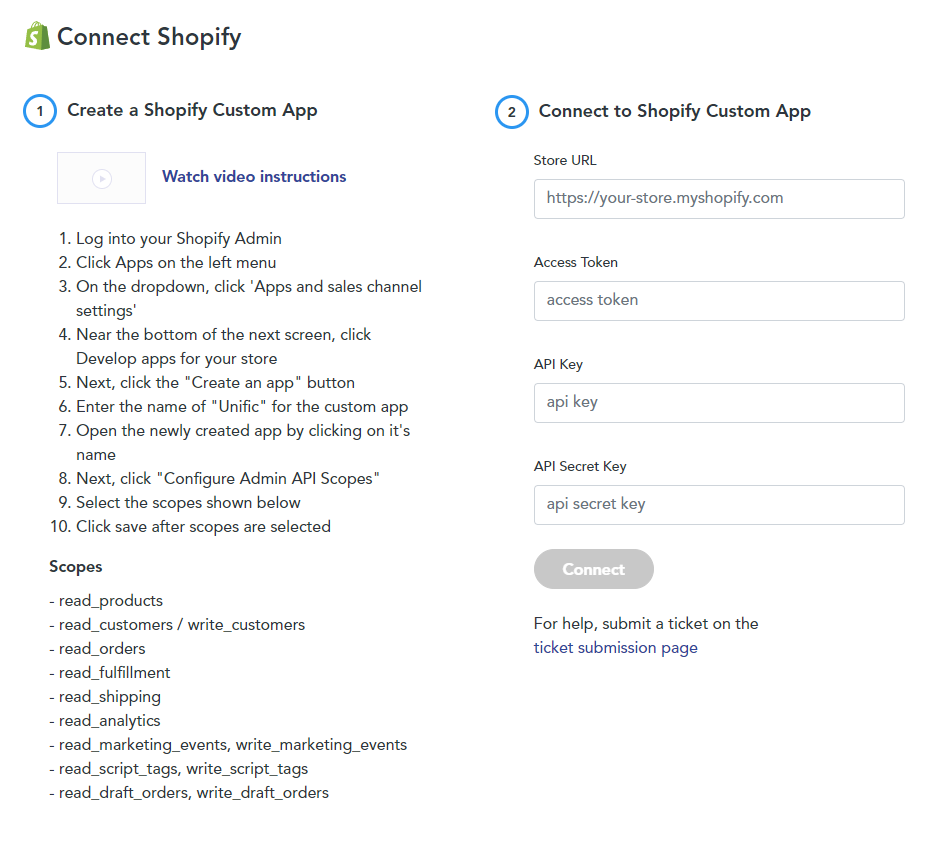Click into the Access Token field
The height and width of the screenshot is (844, 935).
point(719,301)
